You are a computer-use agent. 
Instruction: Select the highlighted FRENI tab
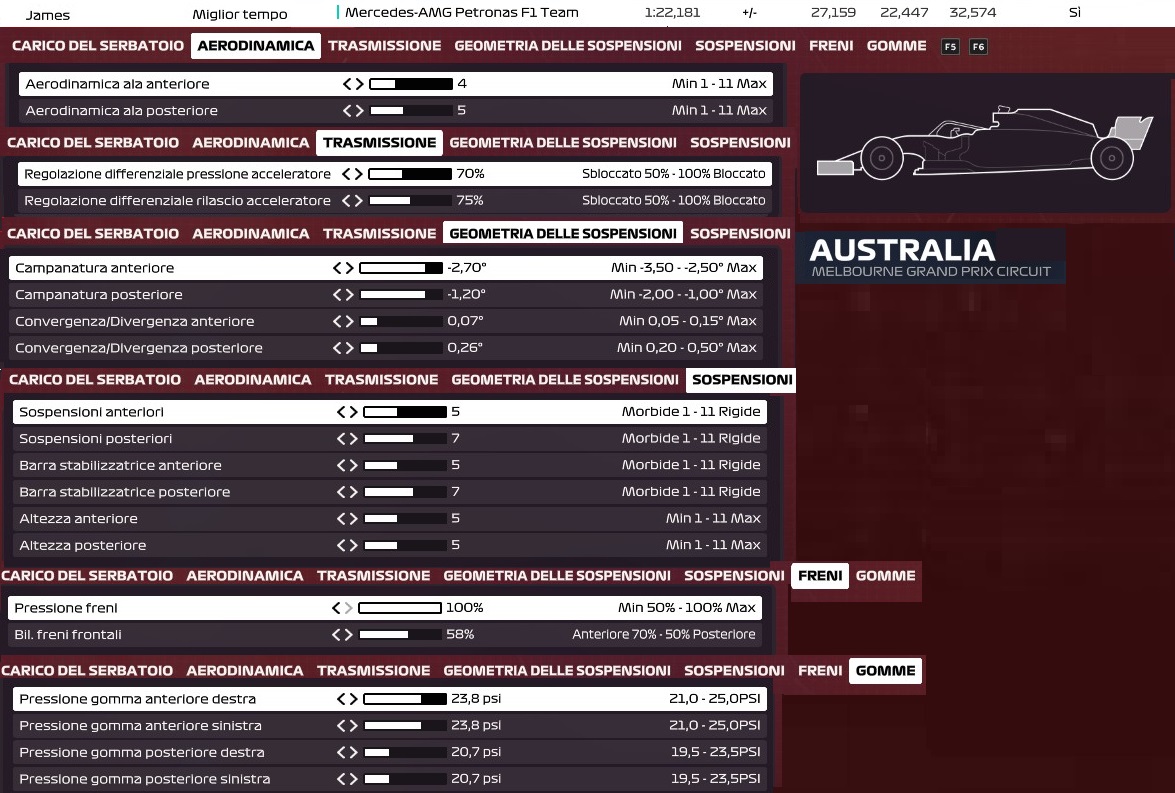[820, 576]
